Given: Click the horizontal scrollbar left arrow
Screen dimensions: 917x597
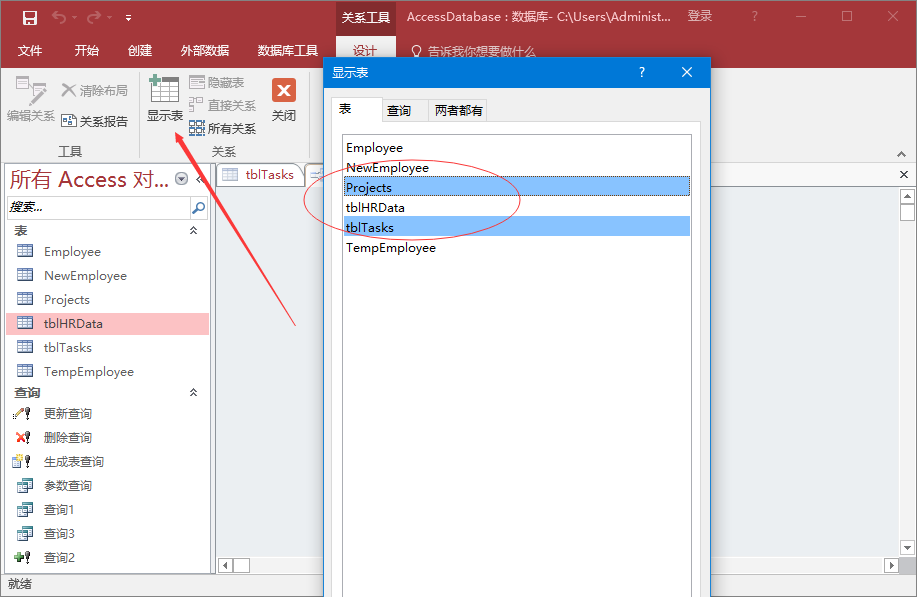Looking at the screenshot, I should click(x=225, y=566).
